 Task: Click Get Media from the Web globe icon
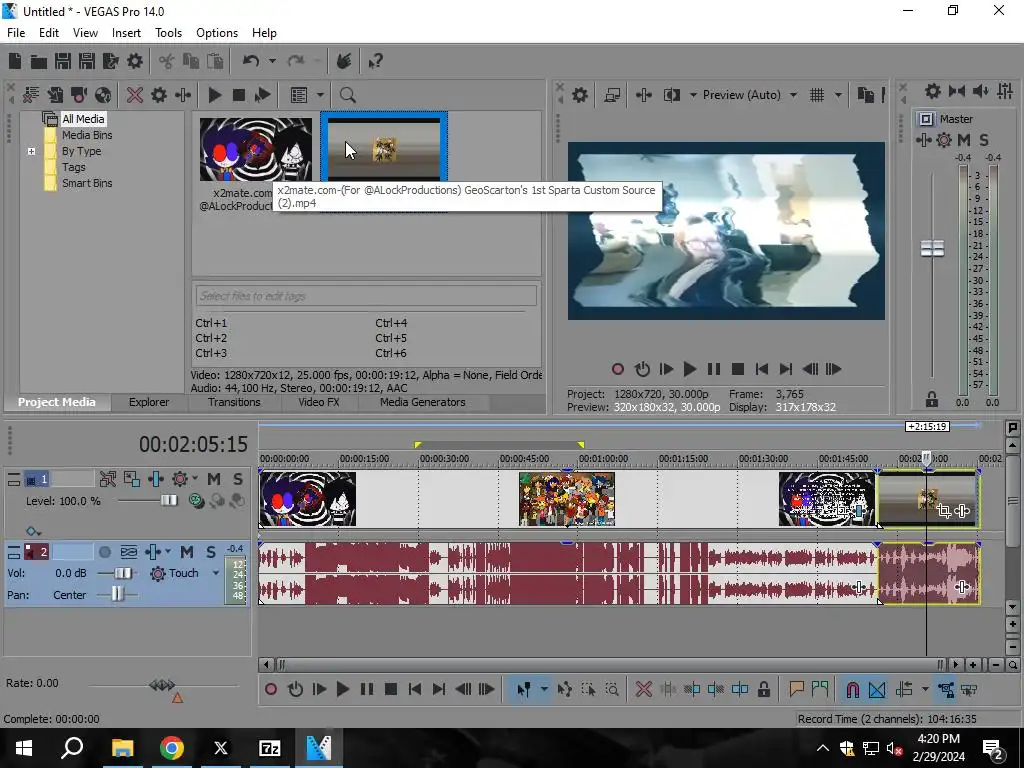tap(103, 95)
